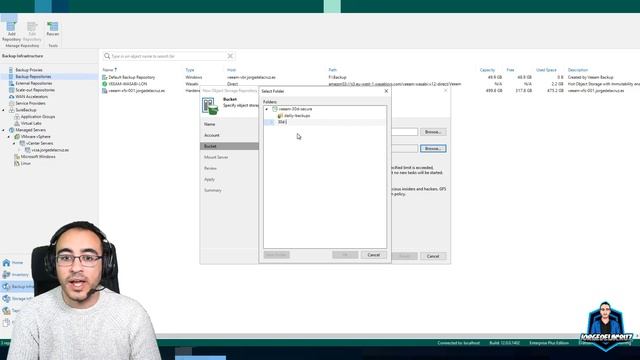Click the Linux node icon
640x360 pixels.
click(x=17, y=163)
